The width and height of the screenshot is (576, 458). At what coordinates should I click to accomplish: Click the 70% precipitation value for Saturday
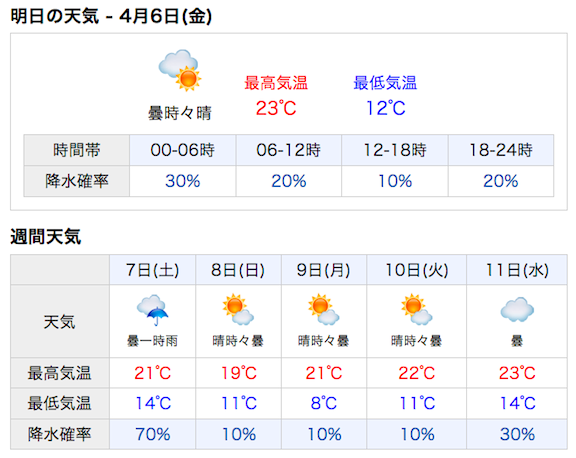(152, 434)
